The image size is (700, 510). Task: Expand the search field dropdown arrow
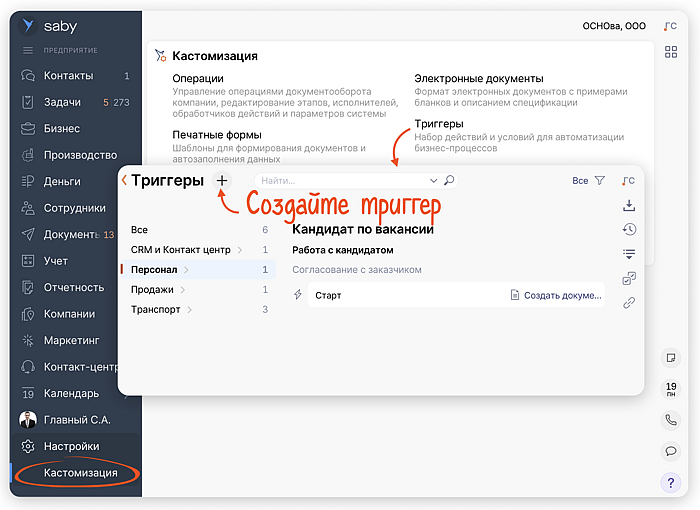tap(434, 181)
